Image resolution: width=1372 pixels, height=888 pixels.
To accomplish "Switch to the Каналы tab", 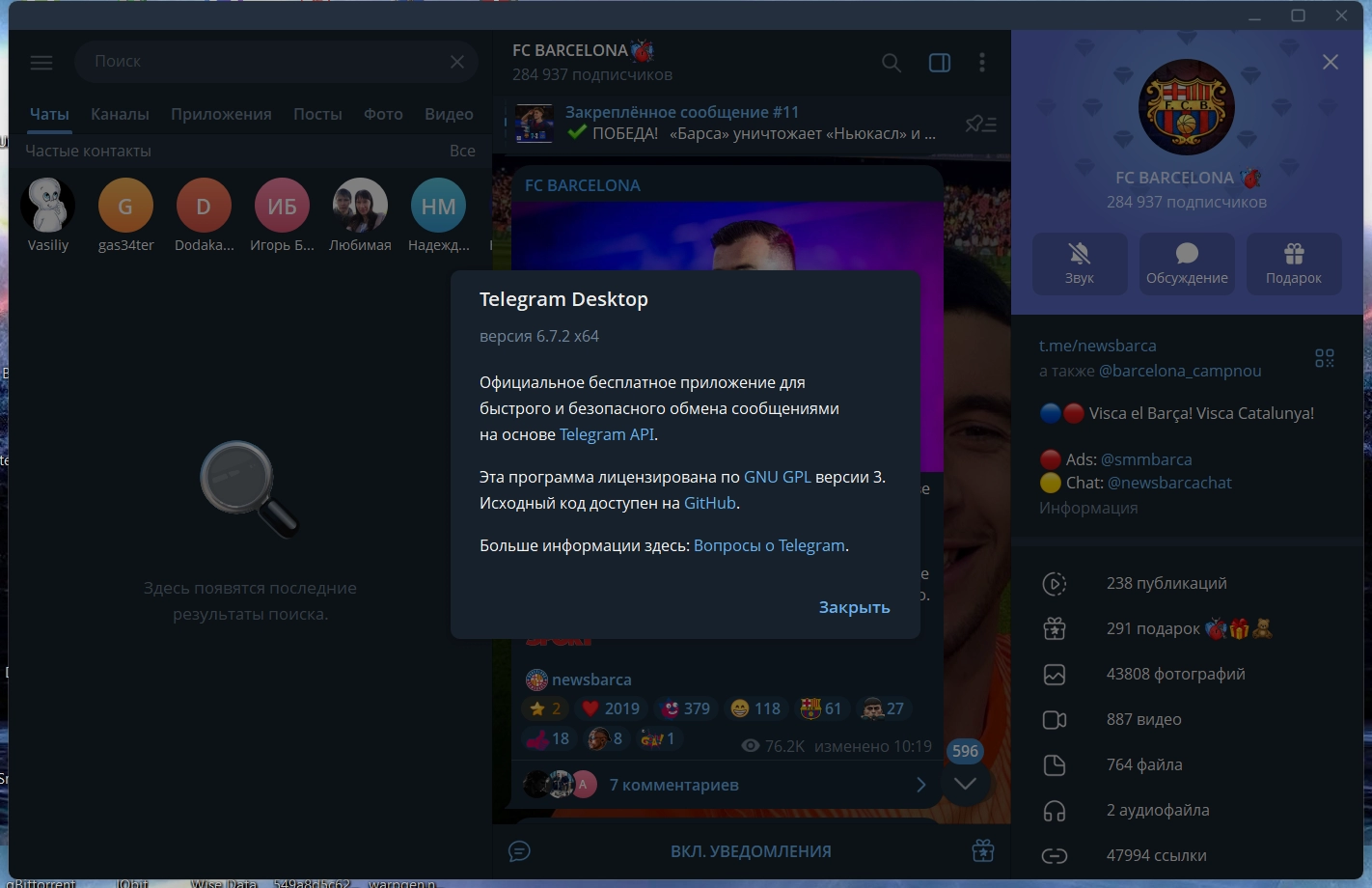I will click(x=120, y=114).
